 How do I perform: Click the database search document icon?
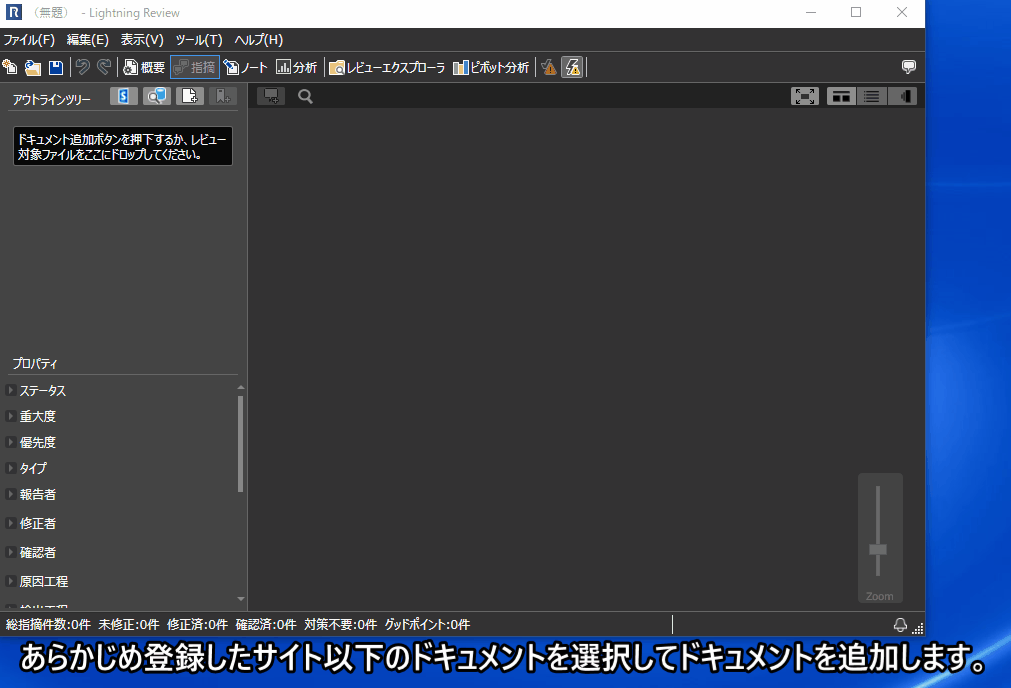click(157, 96)
